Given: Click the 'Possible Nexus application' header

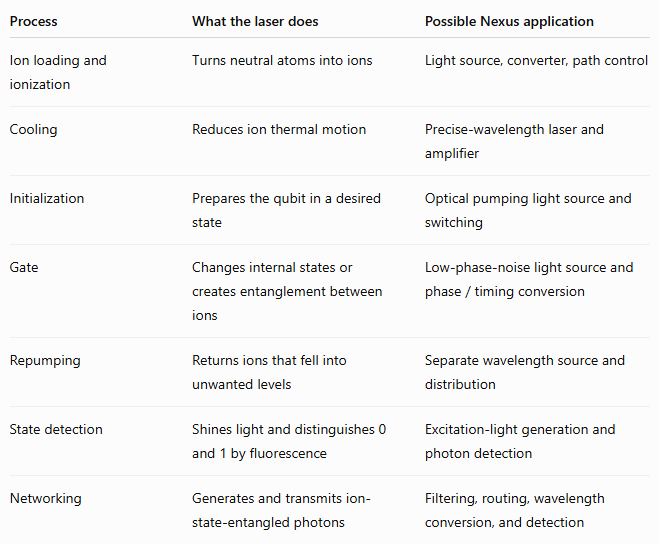Looking at the screenshot, I should click(509, 21).
